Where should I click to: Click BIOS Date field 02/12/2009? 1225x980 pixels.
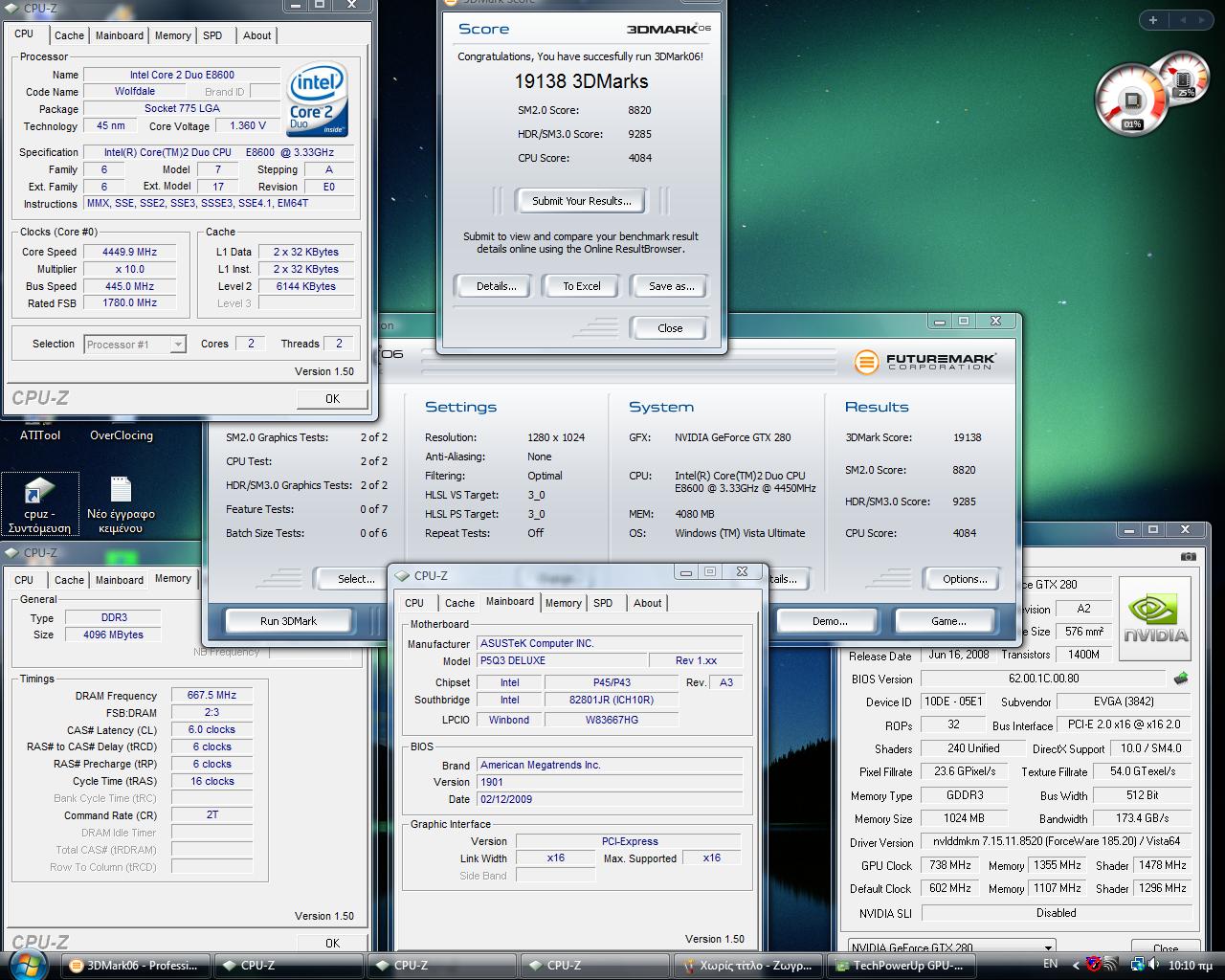click(x=610, y=799)
